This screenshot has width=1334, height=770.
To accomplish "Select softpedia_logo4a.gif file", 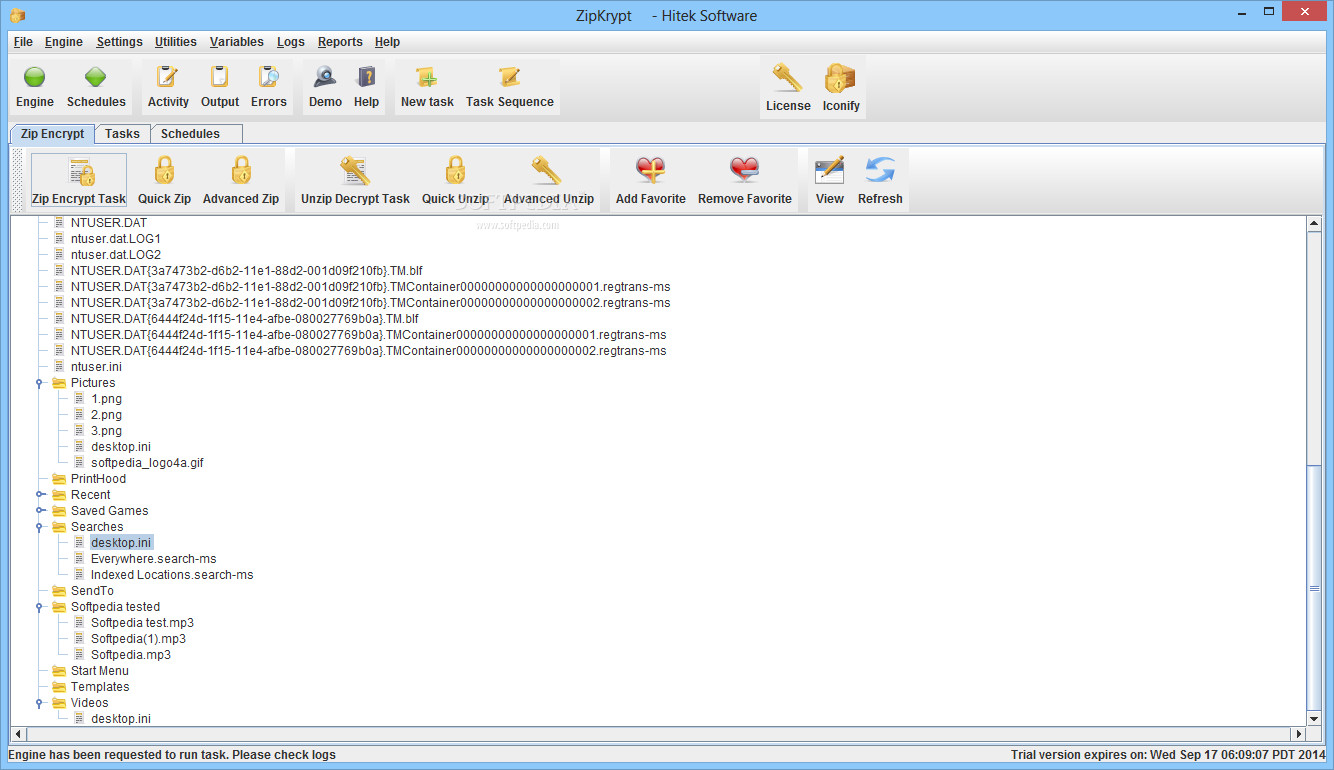I will (x=147, y=463).
